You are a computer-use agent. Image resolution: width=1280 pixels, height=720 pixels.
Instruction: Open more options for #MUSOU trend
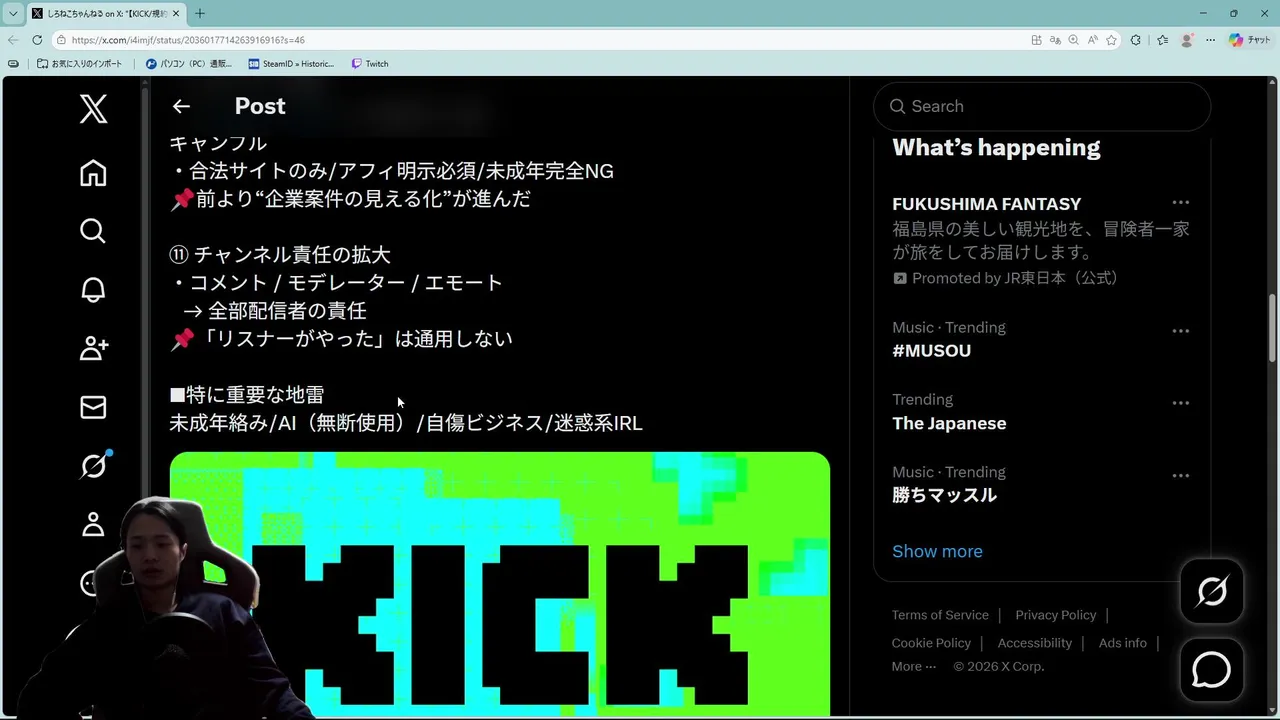coord(1181,331)
